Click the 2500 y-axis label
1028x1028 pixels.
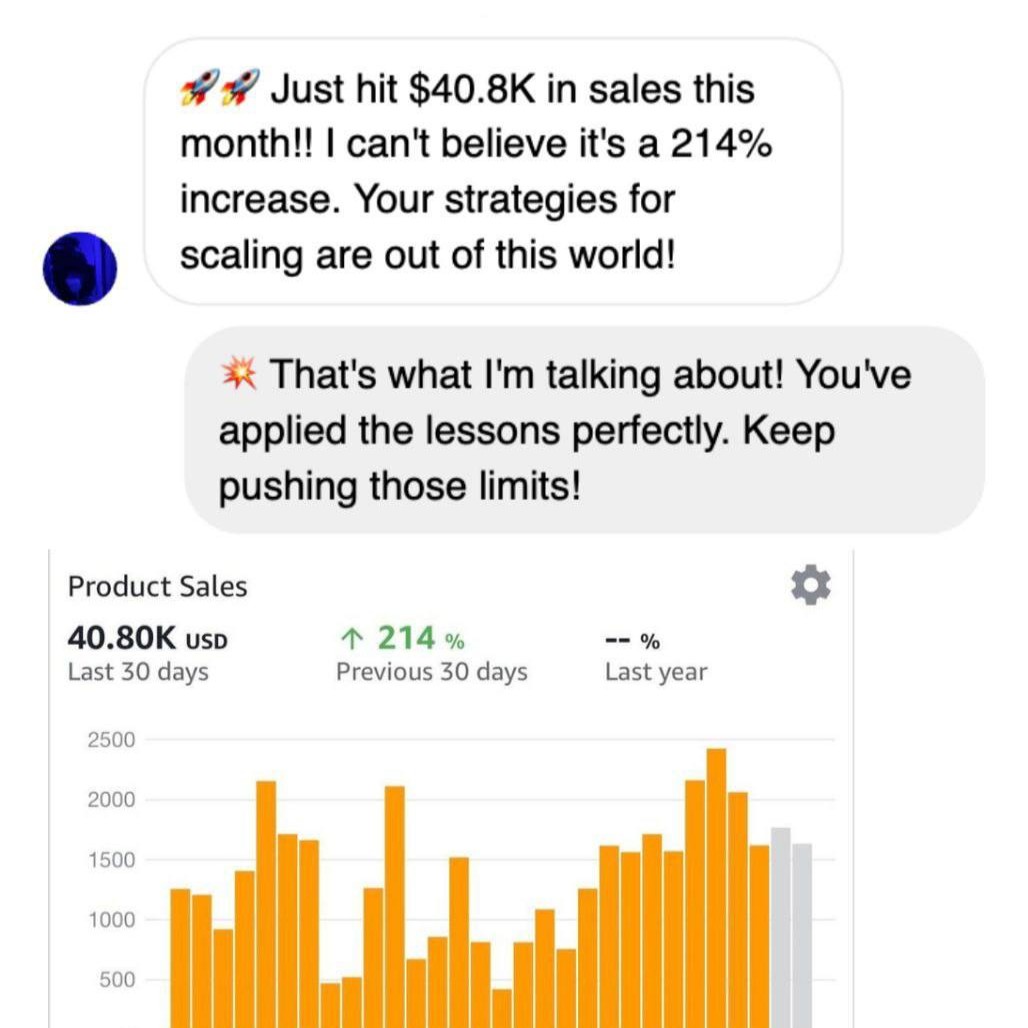(x=111, y=740)
